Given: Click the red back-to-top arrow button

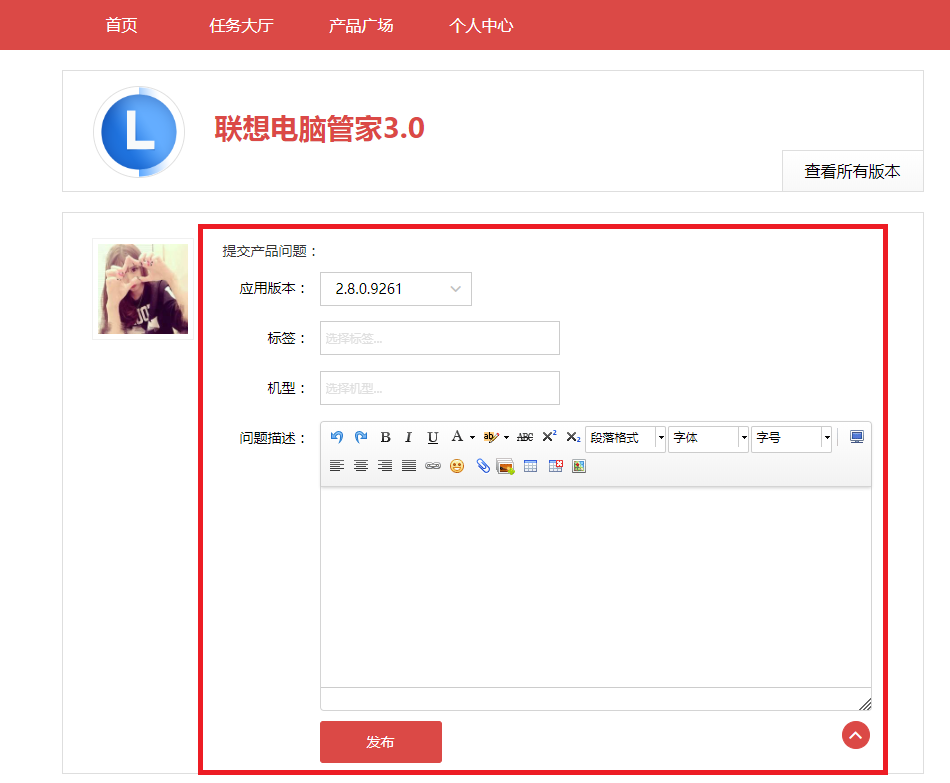Looking at the screenshot, I should 855,735.
